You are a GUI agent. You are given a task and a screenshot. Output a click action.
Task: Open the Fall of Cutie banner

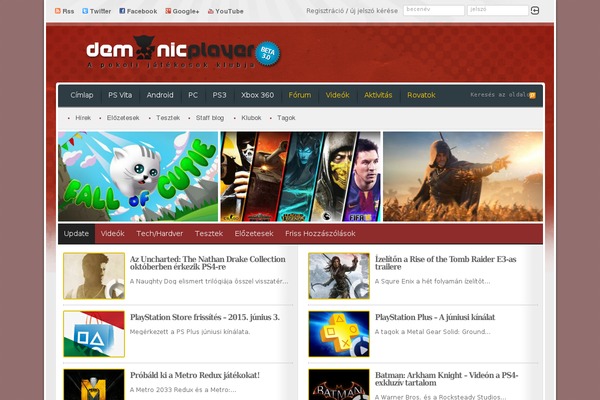tap(138, 176)
